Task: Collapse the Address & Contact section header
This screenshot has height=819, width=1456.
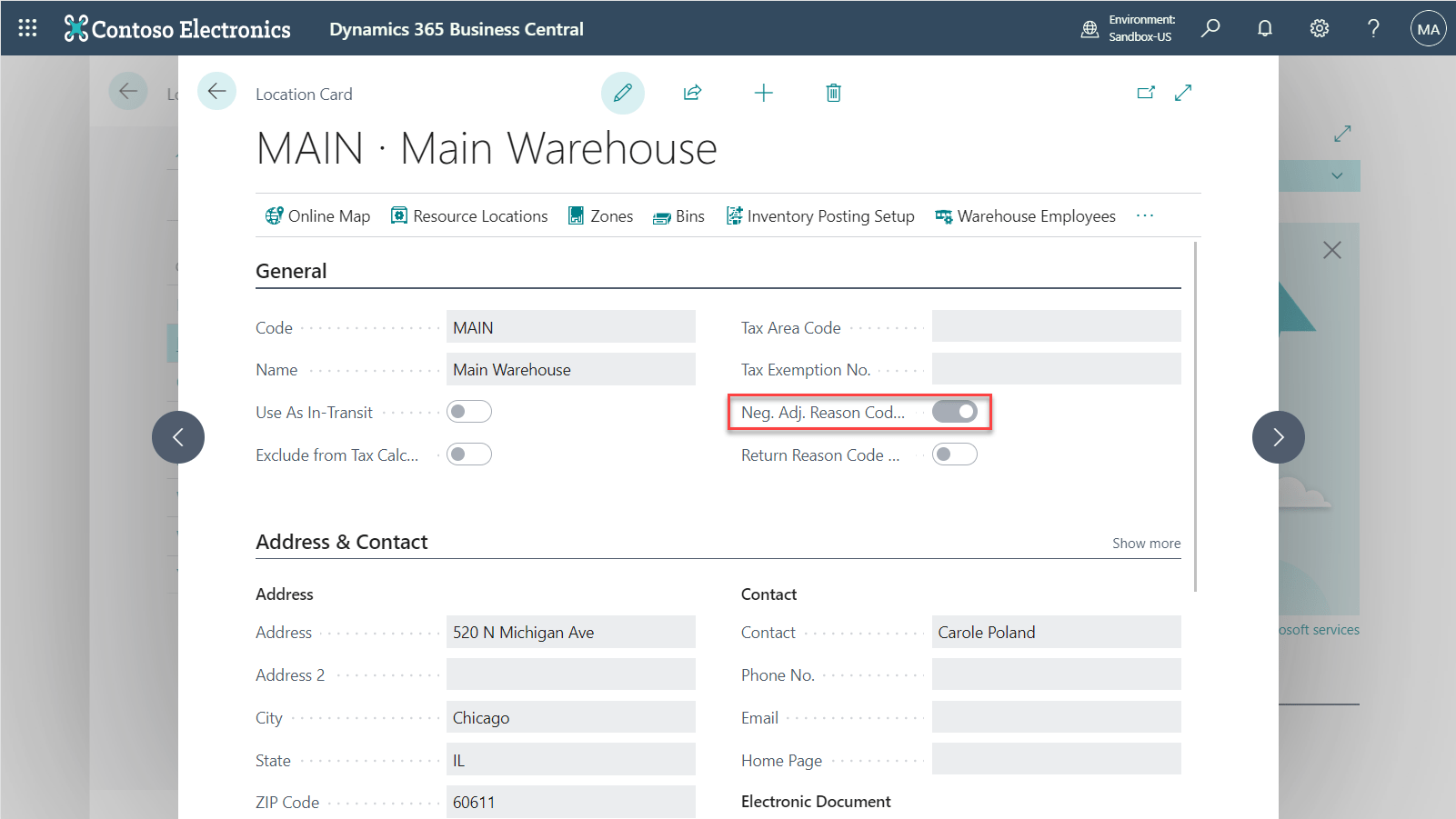Action: (x=342, y=542)
